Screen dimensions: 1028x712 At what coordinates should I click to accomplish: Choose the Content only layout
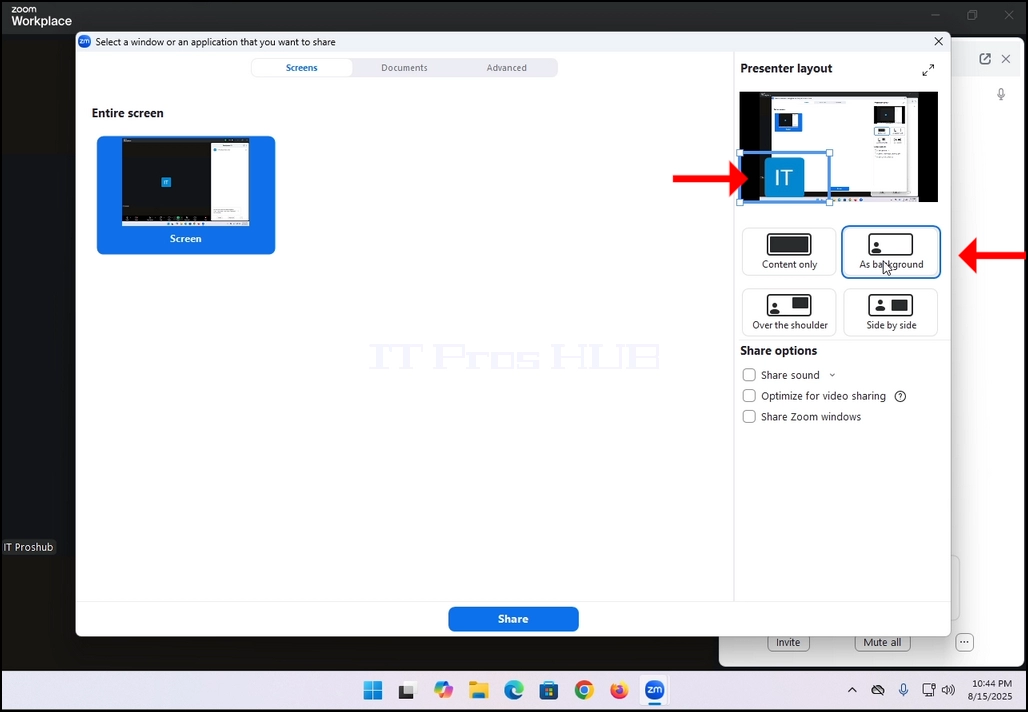point(789,252)
